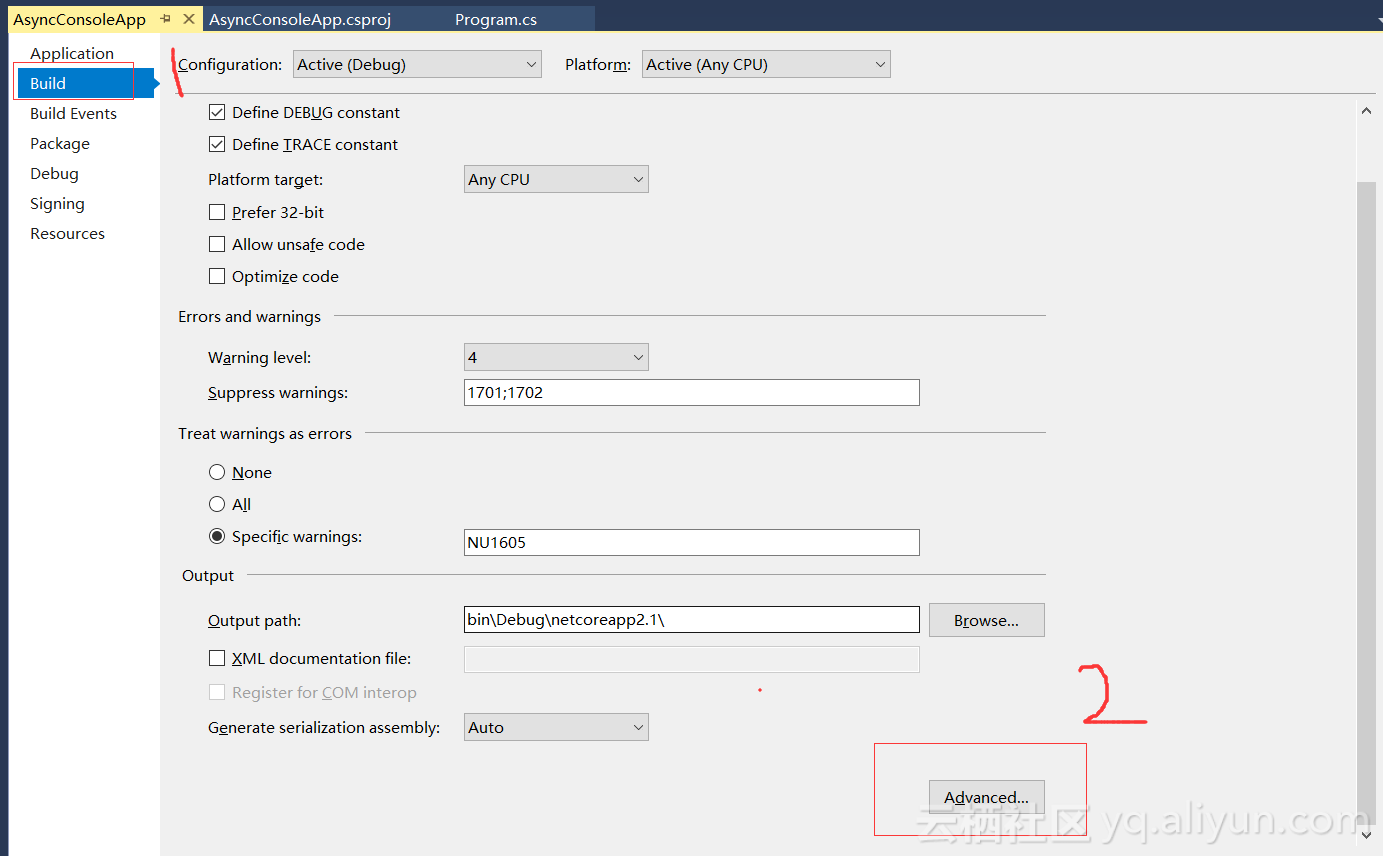Click Browse for output path
Image resolution: width=1383 pixels, height=856 pixels.
[x=986, y=620]
